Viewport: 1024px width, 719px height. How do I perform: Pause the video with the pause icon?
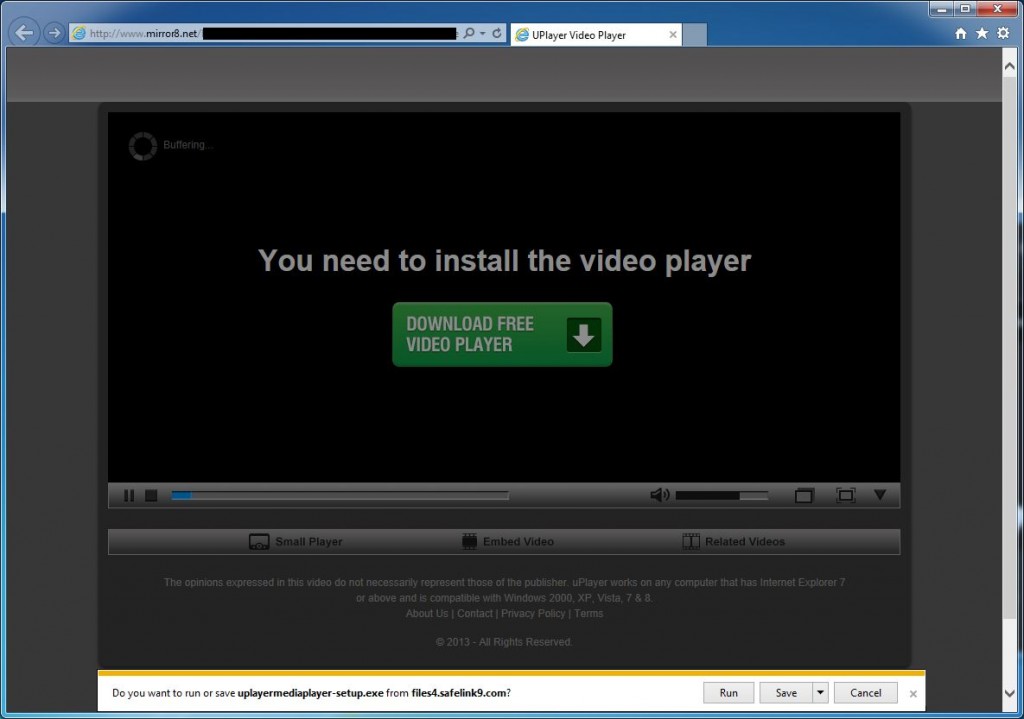click(129, 496)
